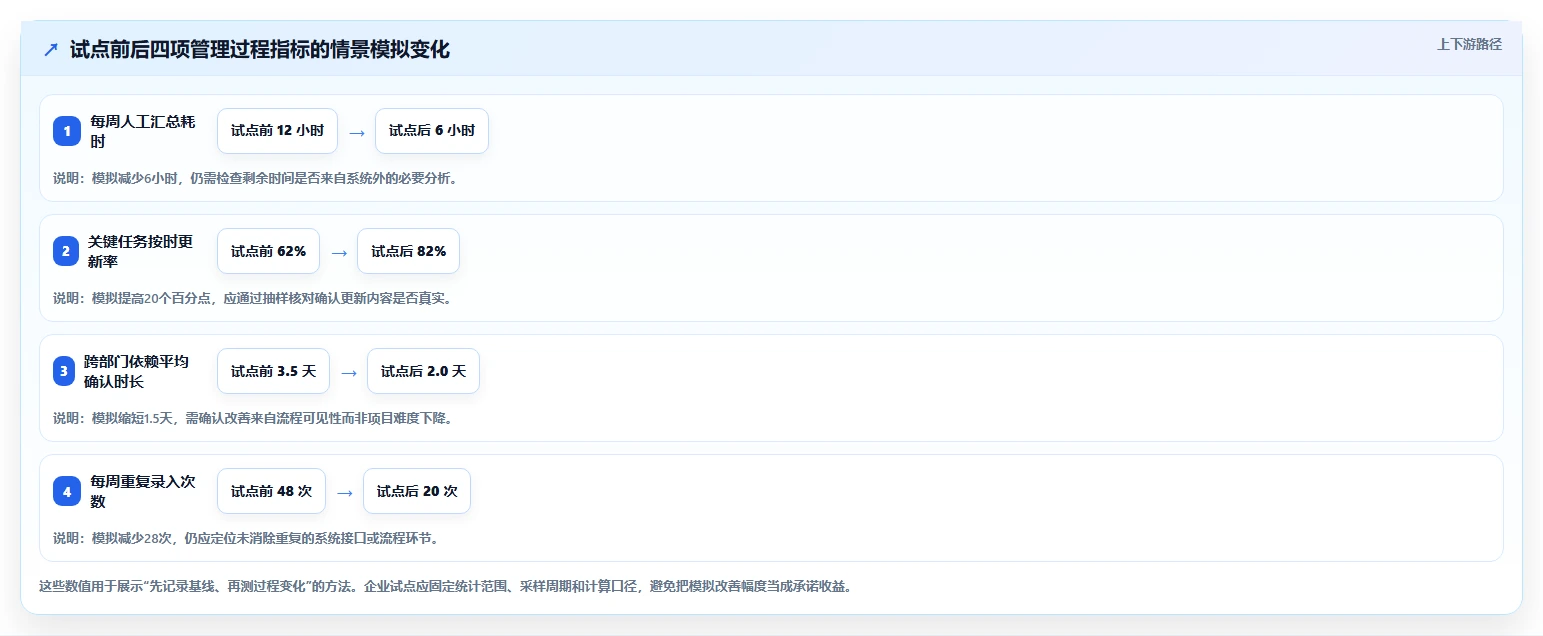Click the footer text starting 这些数值用于展示
This screenshot has height=636, width=1543.
[445, 586]
